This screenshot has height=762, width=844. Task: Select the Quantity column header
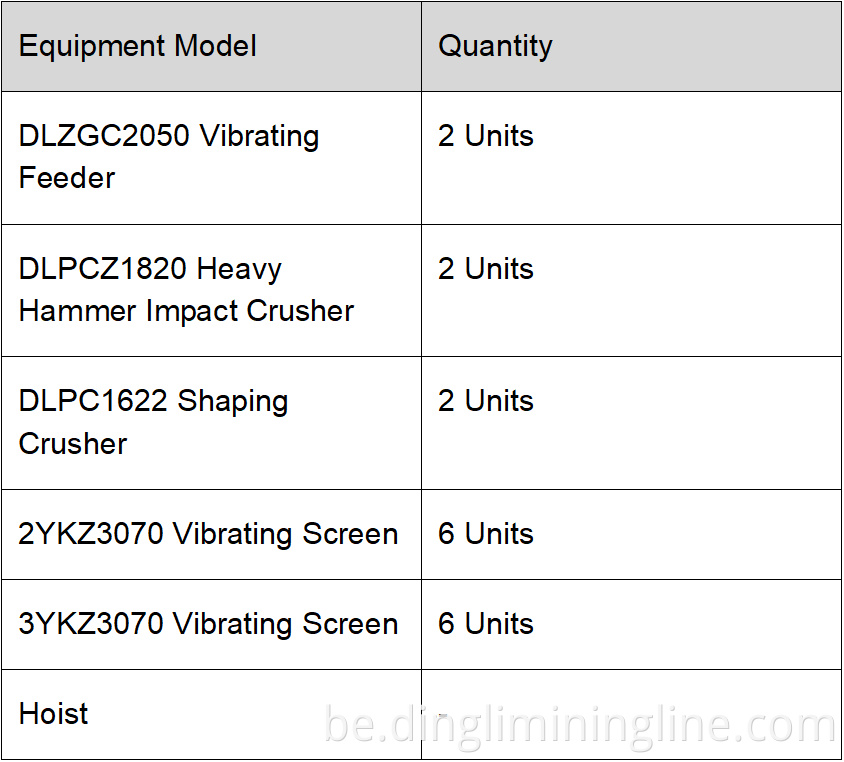tap(495, 46)
